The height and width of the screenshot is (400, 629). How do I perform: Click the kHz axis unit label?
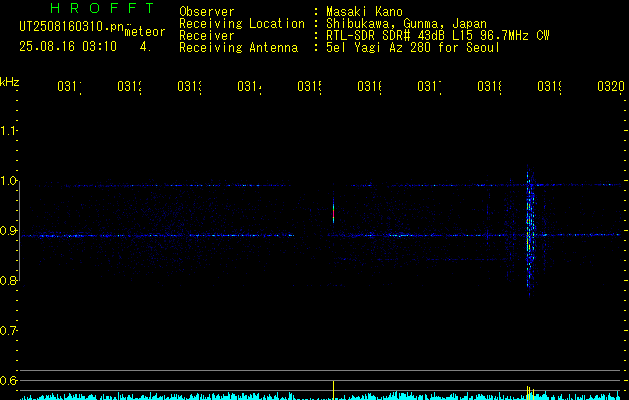[10, 82]
